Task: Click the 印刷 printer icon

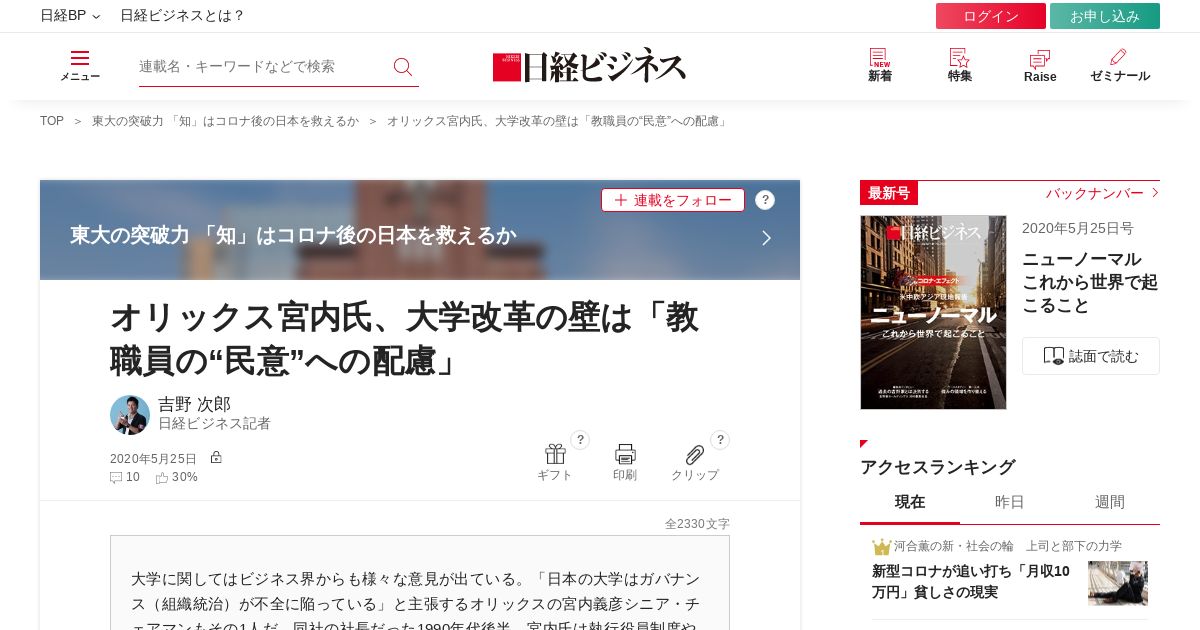Action: (625, 454)
